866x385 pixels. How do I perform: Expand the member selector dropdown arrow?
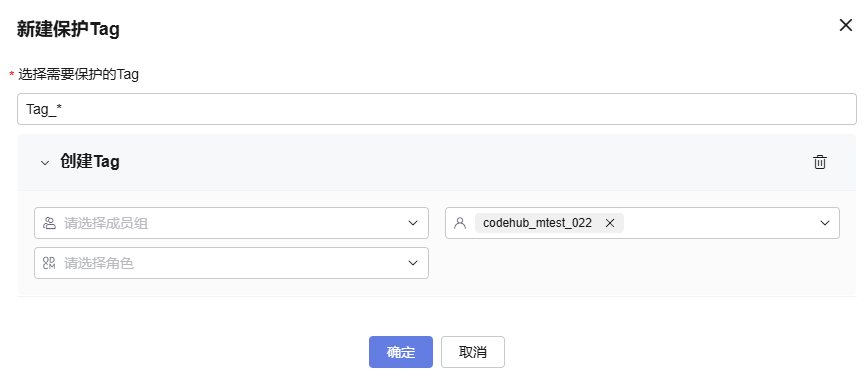pyautogui.click(x=825, y=223)
